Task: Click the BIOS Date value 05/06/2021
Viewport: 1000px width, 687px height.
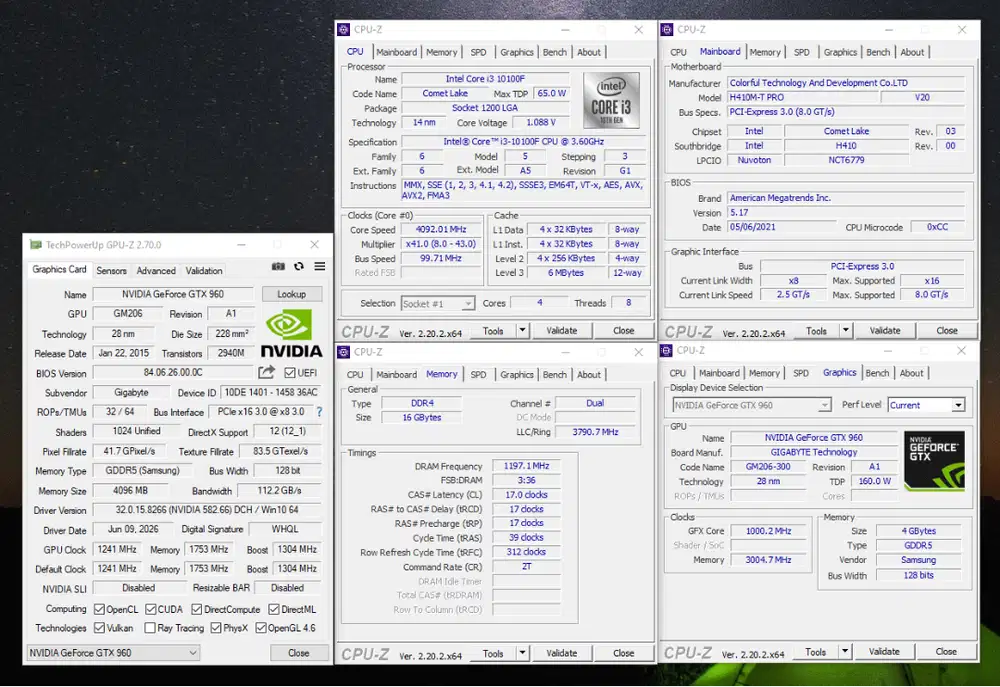Action: coord(781,227)
